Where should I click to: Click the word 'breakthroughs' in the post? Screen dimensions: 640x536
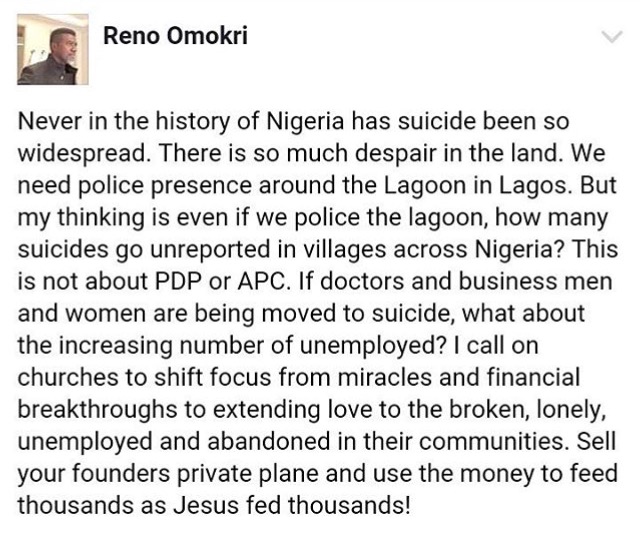[98, 410]
